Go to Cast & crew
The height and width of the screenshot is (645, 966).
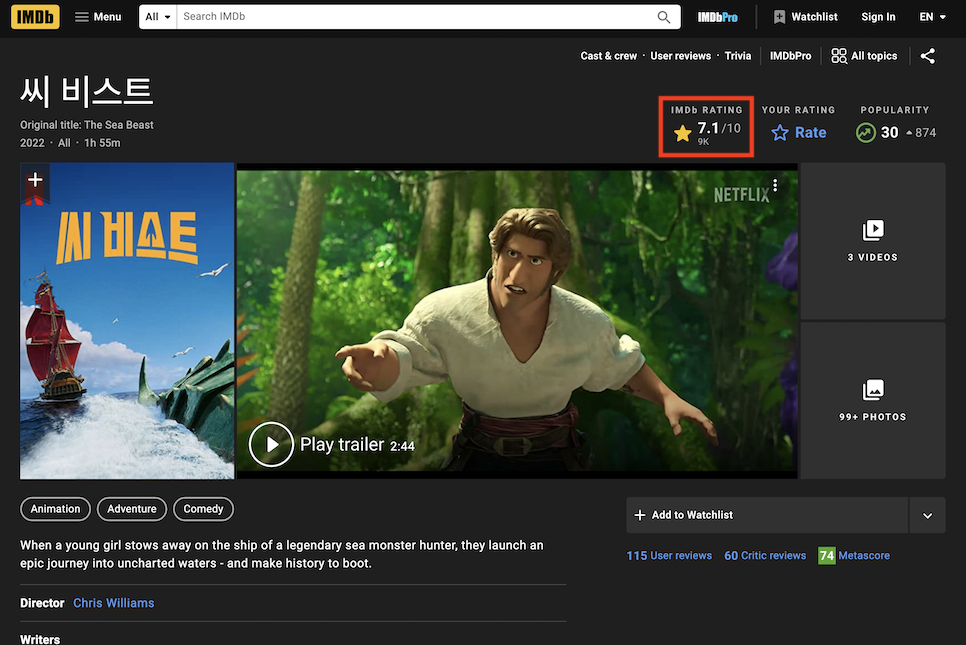pyautogui.click(x=609, y=56)
